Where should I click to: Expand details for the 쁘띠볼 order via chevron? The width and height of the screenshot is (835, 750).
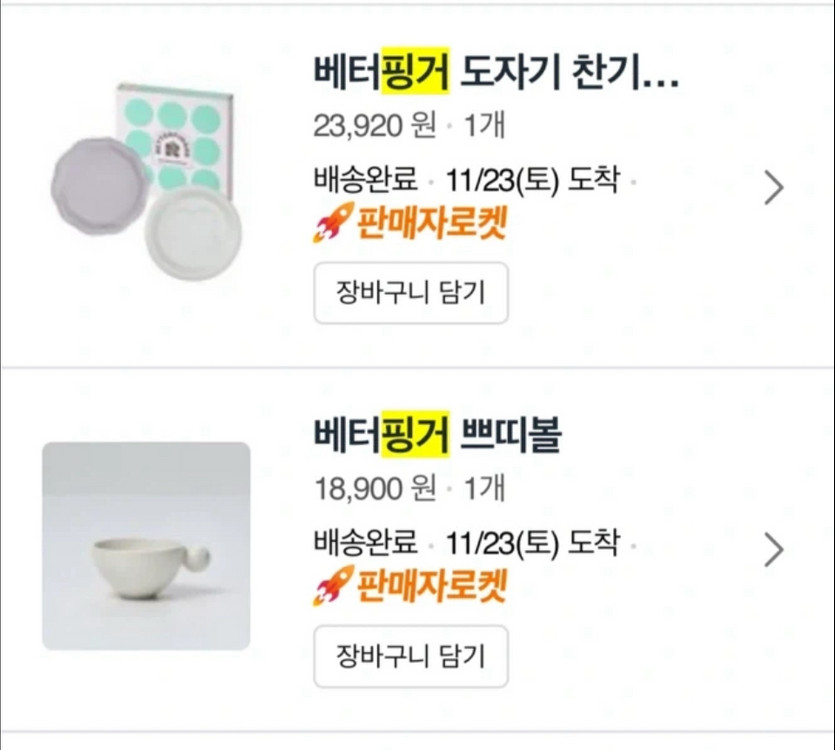(775, 549)
